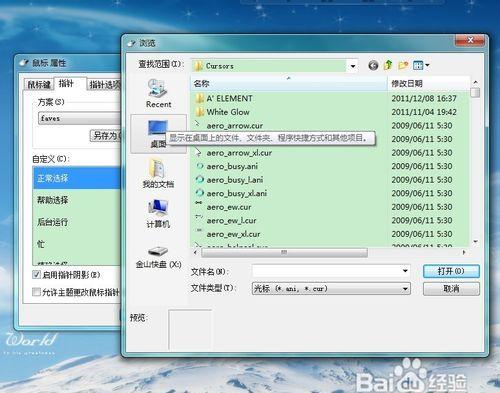The height and width of the screenshot is (393, 500).
Task: Click file list vertical scroll down arrow
Action: 475,242
